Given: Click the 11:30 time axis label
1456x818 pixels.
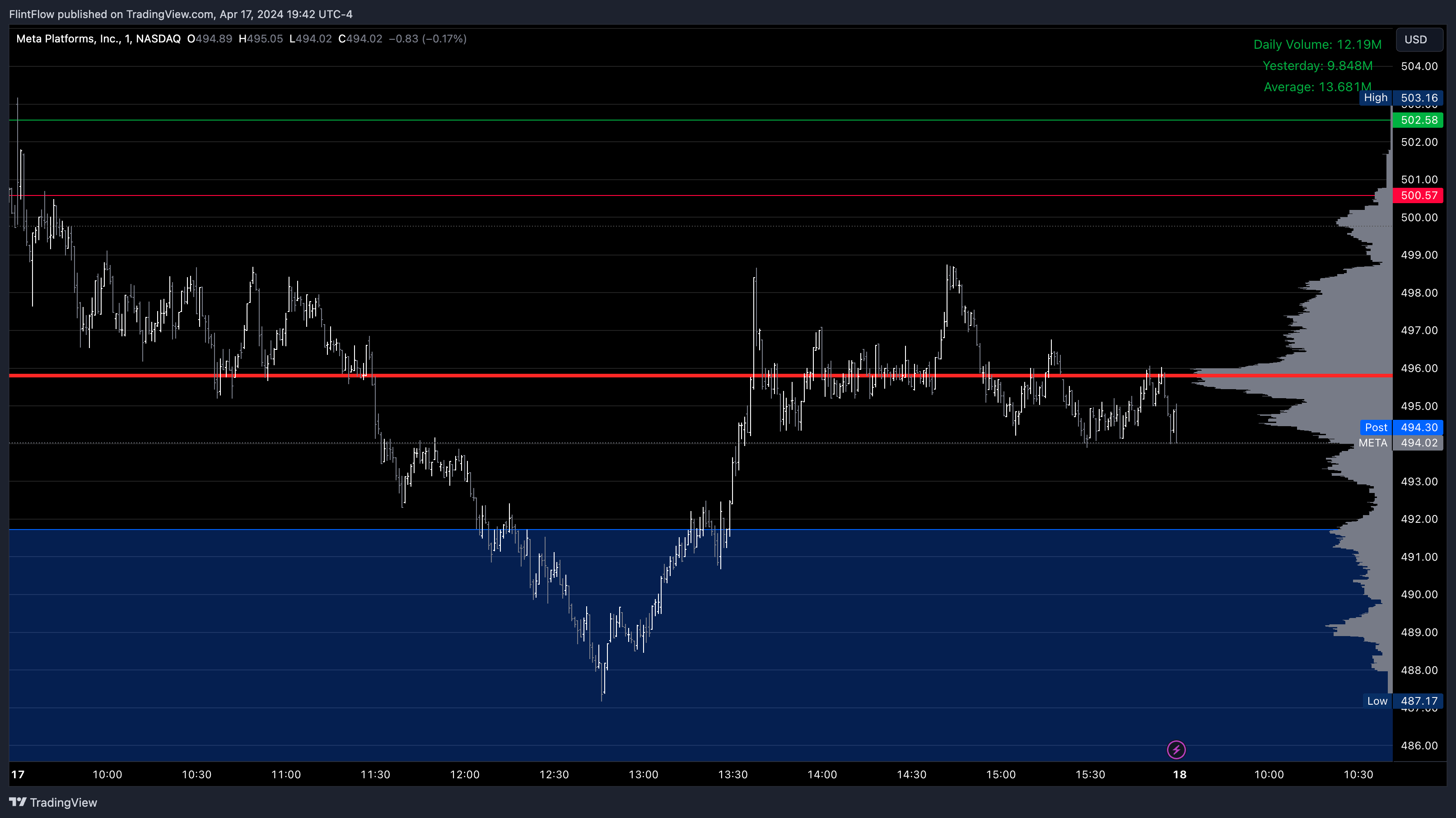Looking at the screenshot, I should (375, 775).
